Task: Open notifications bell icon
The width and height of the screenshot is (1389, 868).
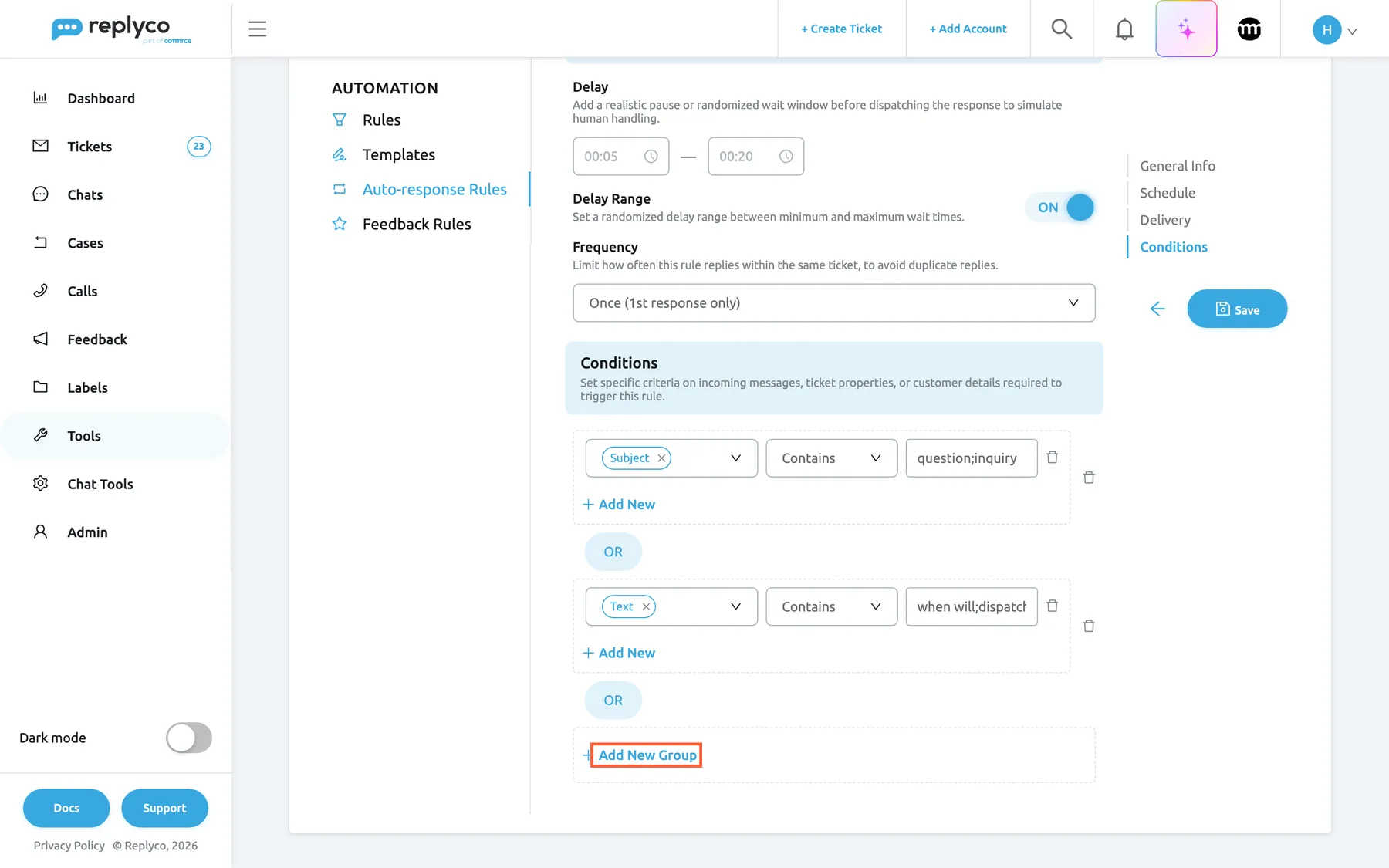Action: click(x=1124, y=29)
